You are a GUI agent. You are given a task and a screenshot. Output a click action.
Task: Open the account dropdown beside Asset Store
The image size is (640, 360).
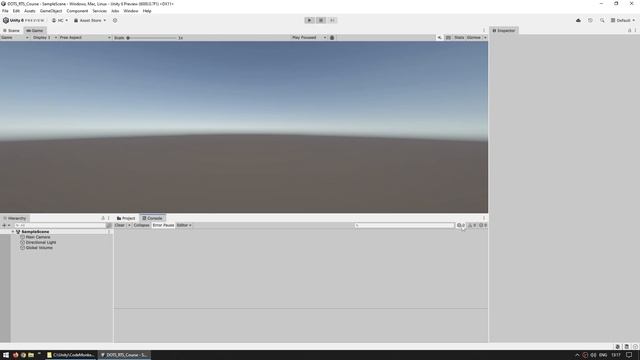[60, 20]
